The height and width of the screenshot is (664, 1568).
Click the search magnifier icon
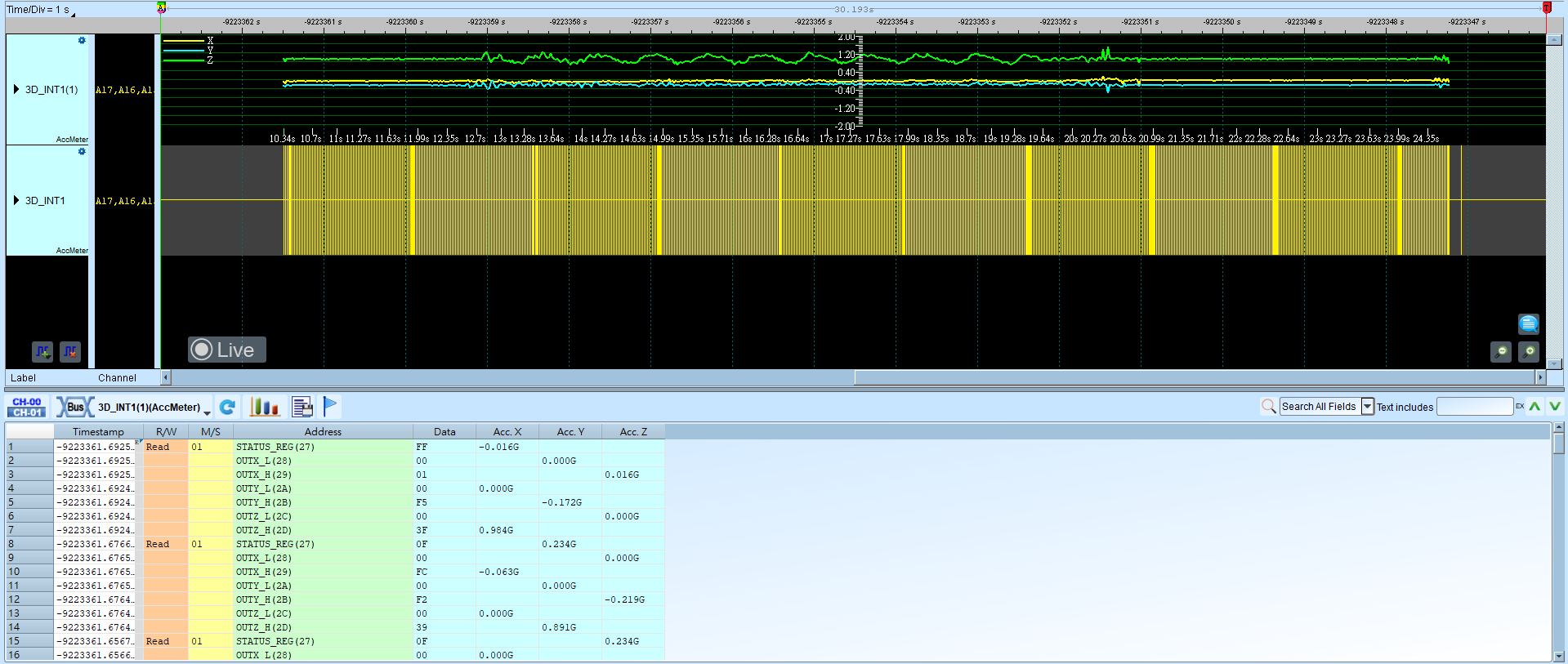(x=1269, y=406)
